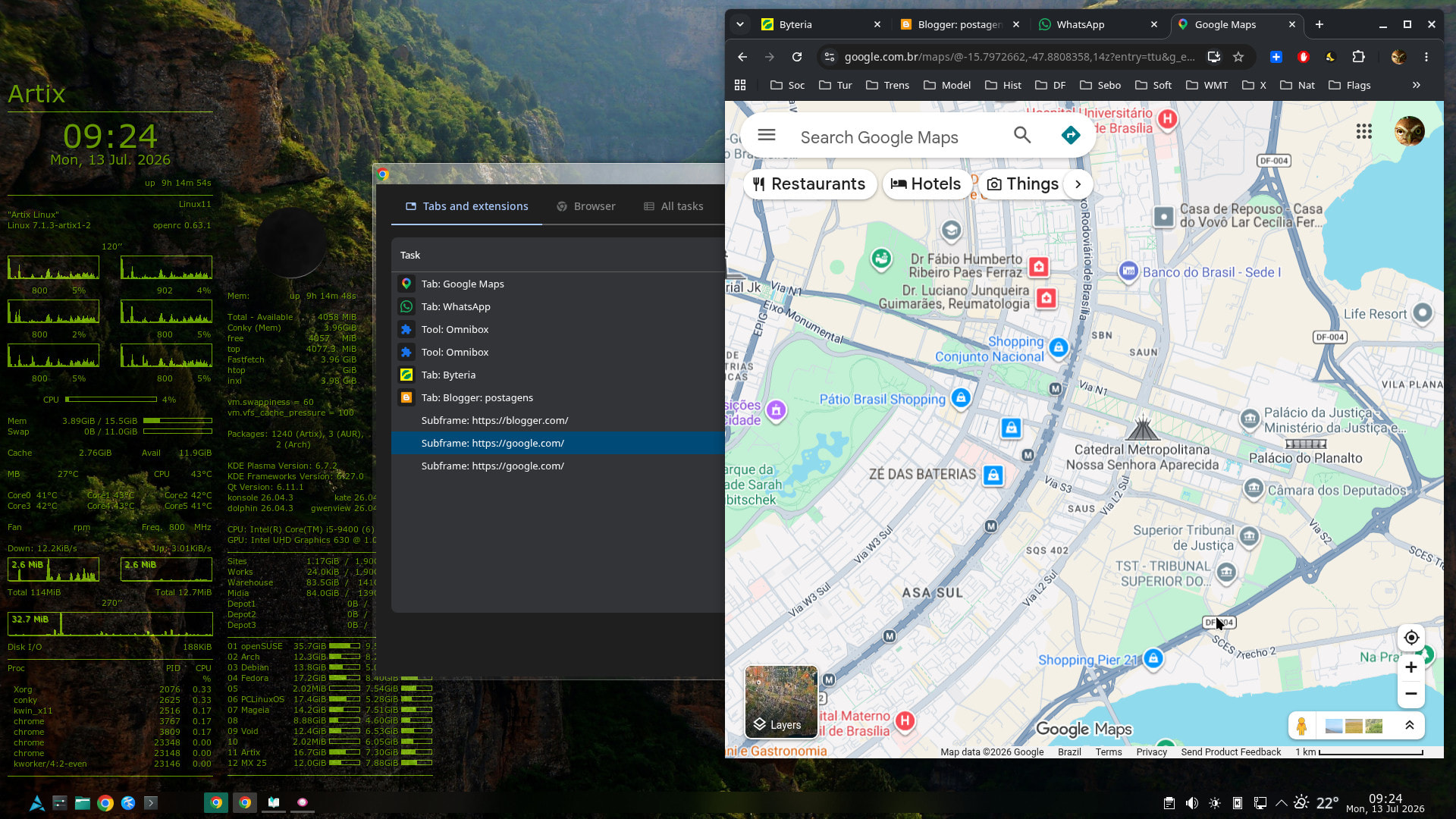This screenshot has height=819, width=1456.
Task: Click the Hospital Universitário de Brasília pin
Action: pos(1168,119)
